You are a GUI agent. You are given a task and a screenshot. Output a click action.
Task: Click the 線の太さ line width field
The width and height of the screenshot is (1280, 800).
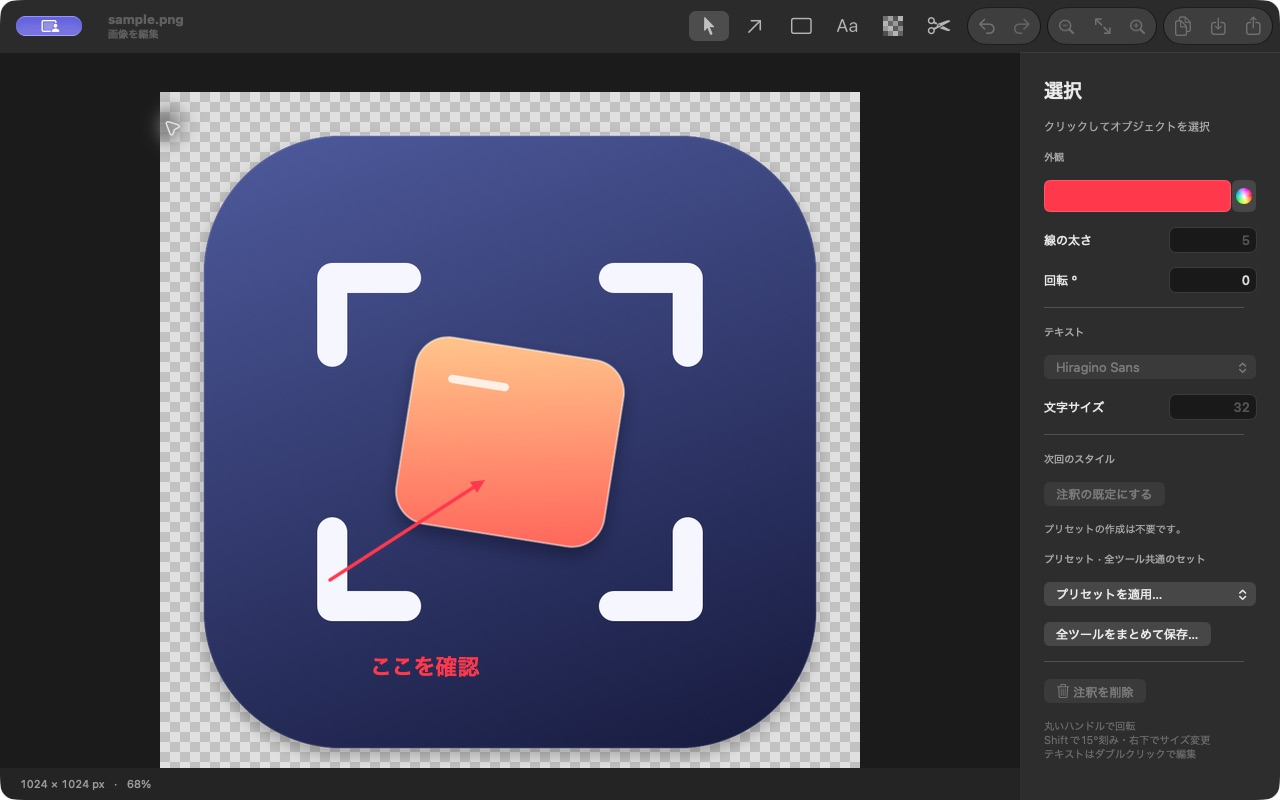1213,240
